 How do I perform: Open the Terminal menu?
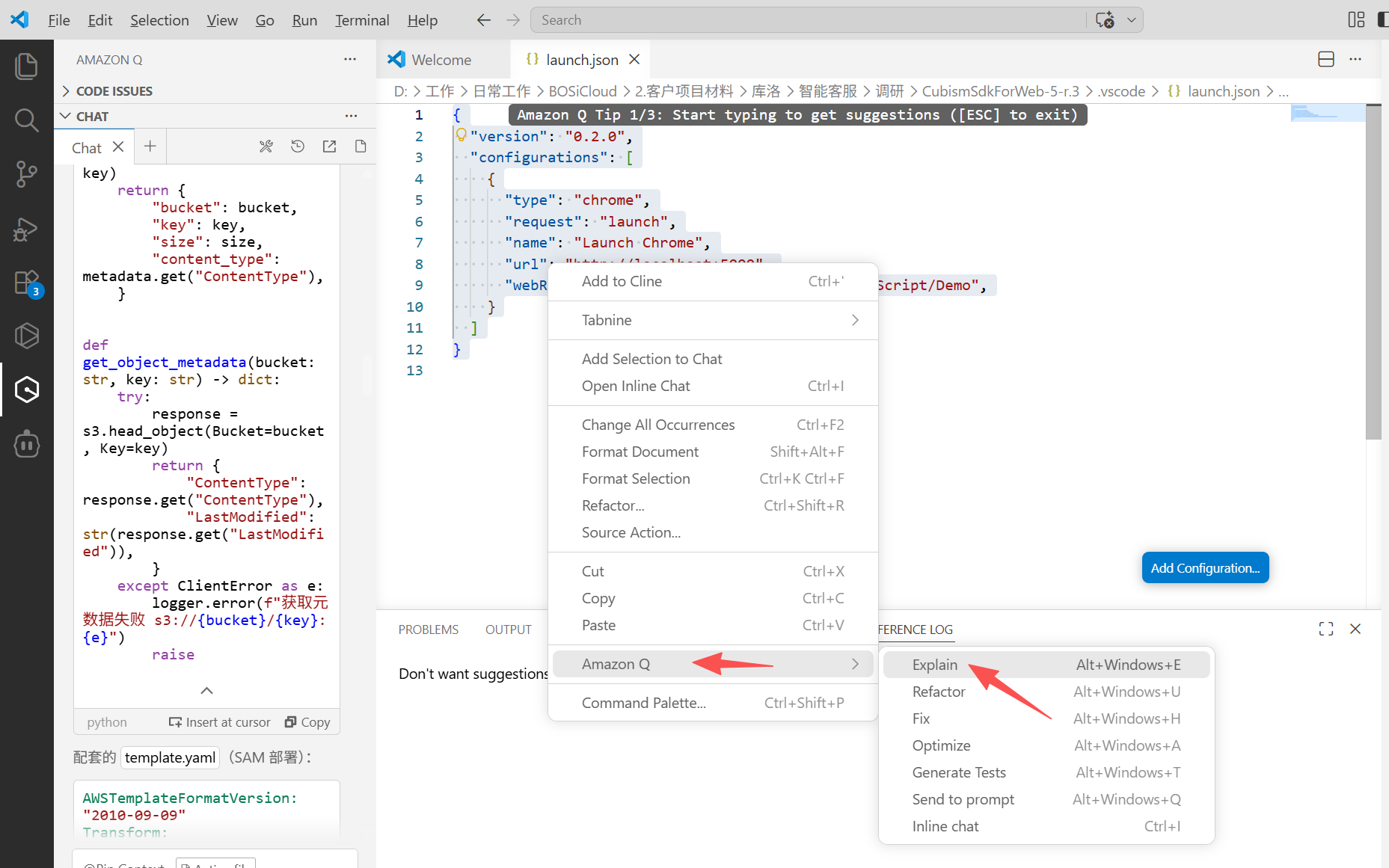362,20
